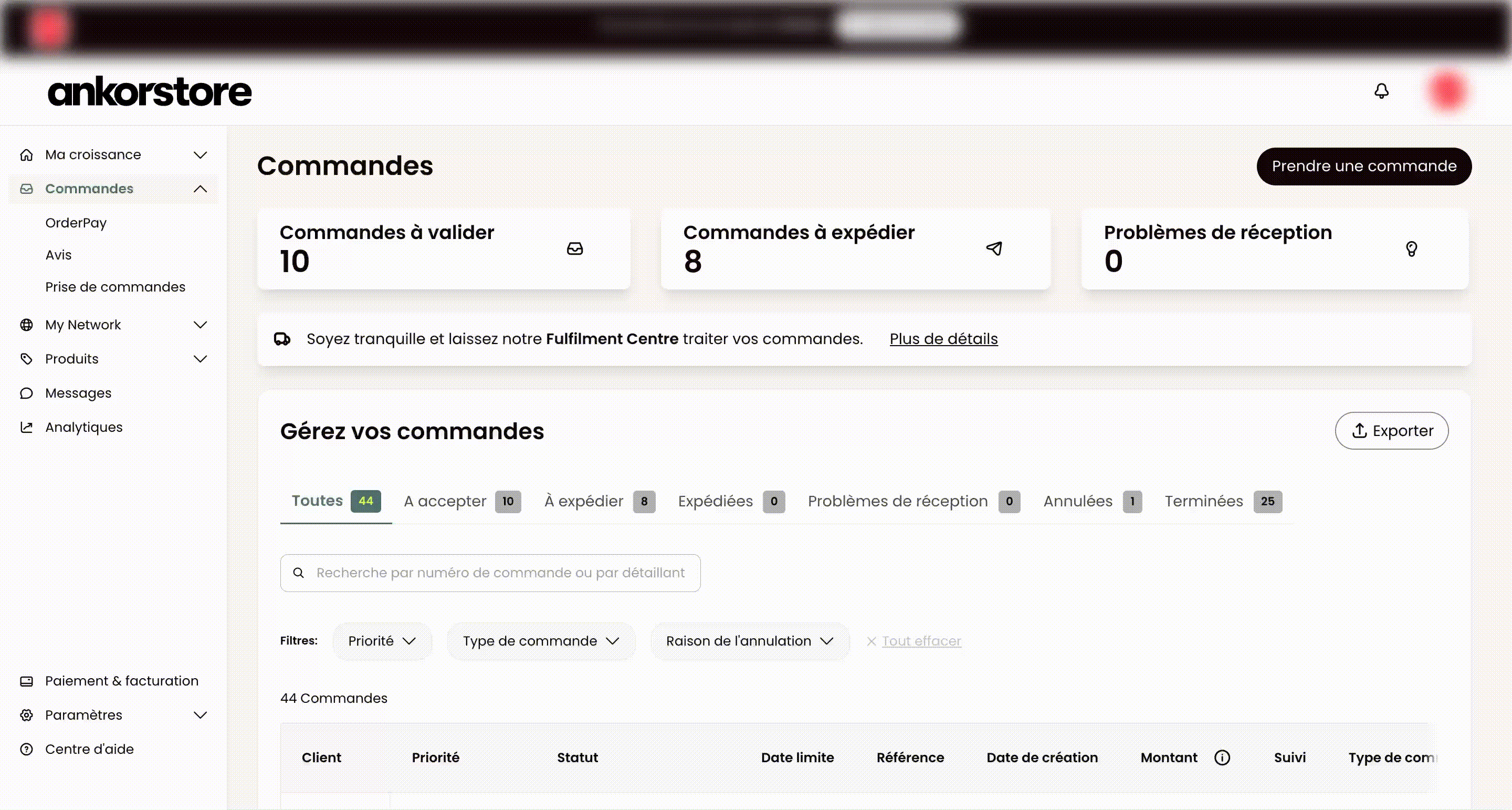Open Raison de l'annulation dropdown
Viewport: 1512px width, 810px height.
[750, 641]
